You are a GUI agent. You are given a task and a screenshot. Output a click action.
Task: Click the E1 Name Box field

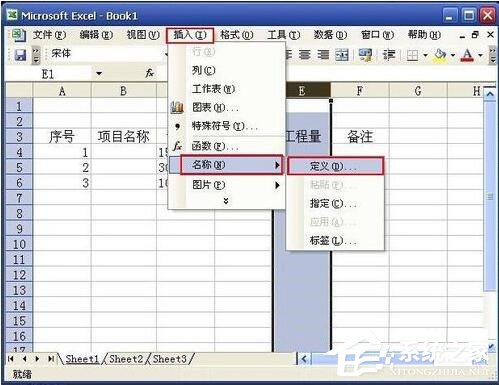coord(49,74)
